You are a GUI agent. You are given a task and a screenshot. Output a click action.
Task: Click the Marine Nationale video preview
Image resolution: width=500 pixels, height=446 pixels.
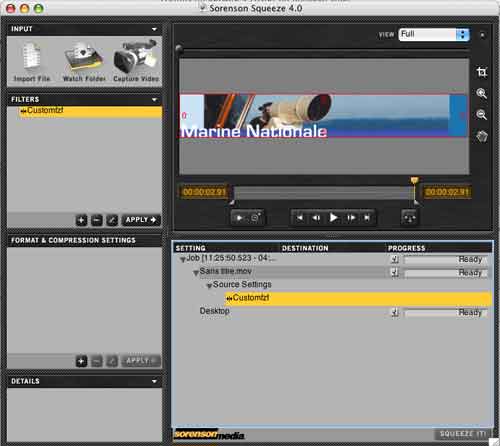(323, 116)
